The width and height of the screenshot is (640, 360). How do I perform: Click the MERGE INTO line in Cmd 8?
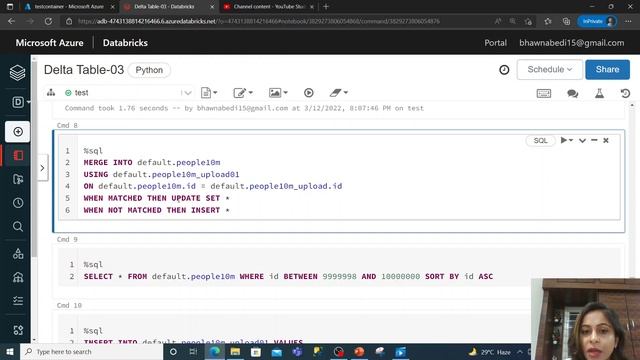152,162
